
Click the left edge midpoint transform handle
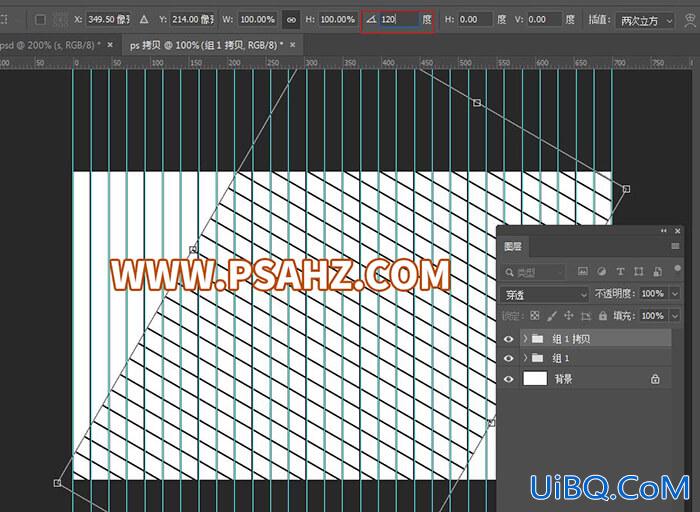click(x=193, y=250)
